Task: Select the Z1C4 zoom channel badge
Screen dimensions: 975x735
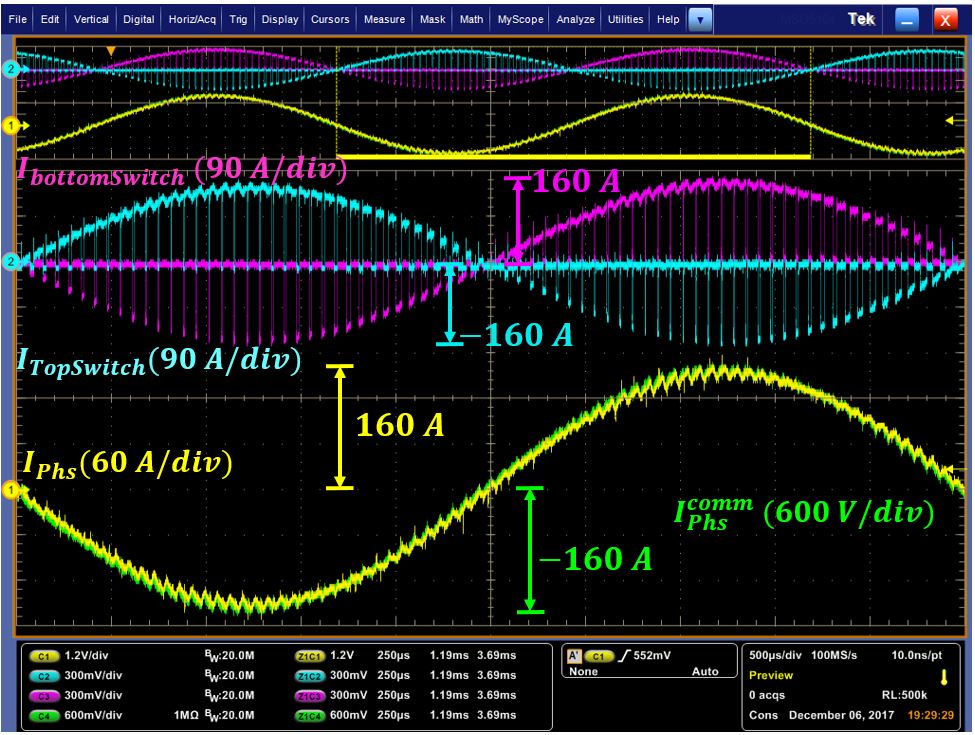Action: pyautogui.click(x=308, y=715)
